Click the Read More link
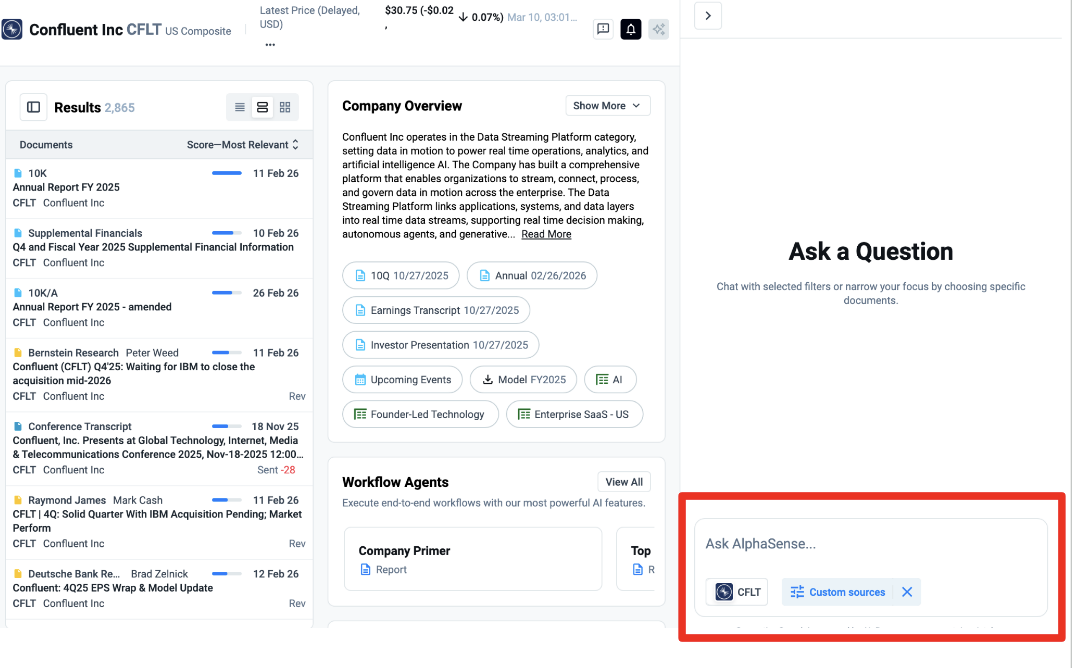 coord(546,234)
